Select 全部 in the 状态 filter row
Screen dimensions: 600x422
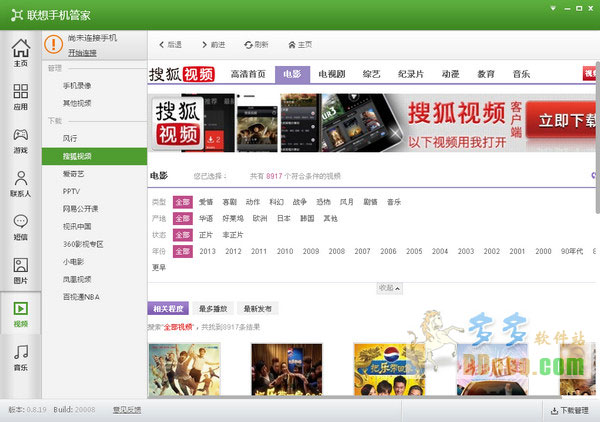point(183,235)
